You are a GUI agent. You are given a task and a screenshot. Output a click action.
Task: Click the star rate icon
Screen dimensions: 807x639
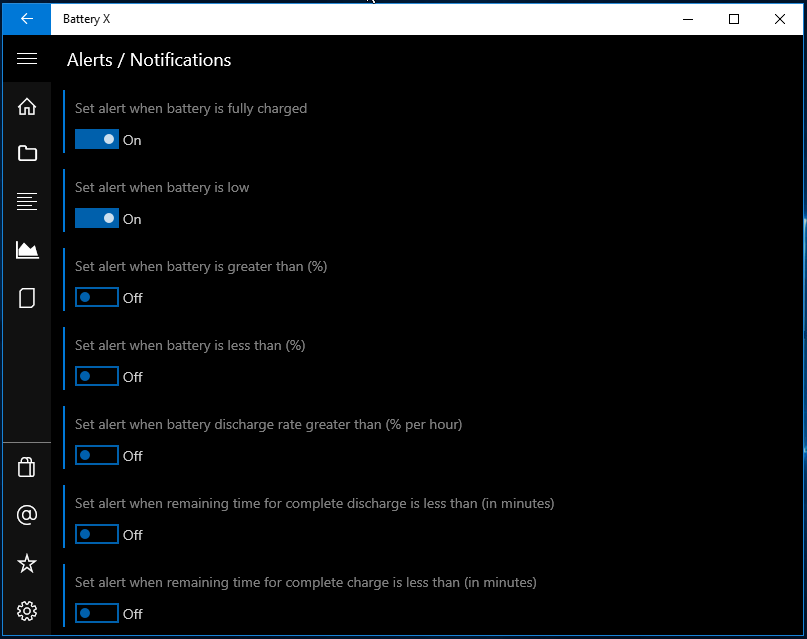(27, 563)
